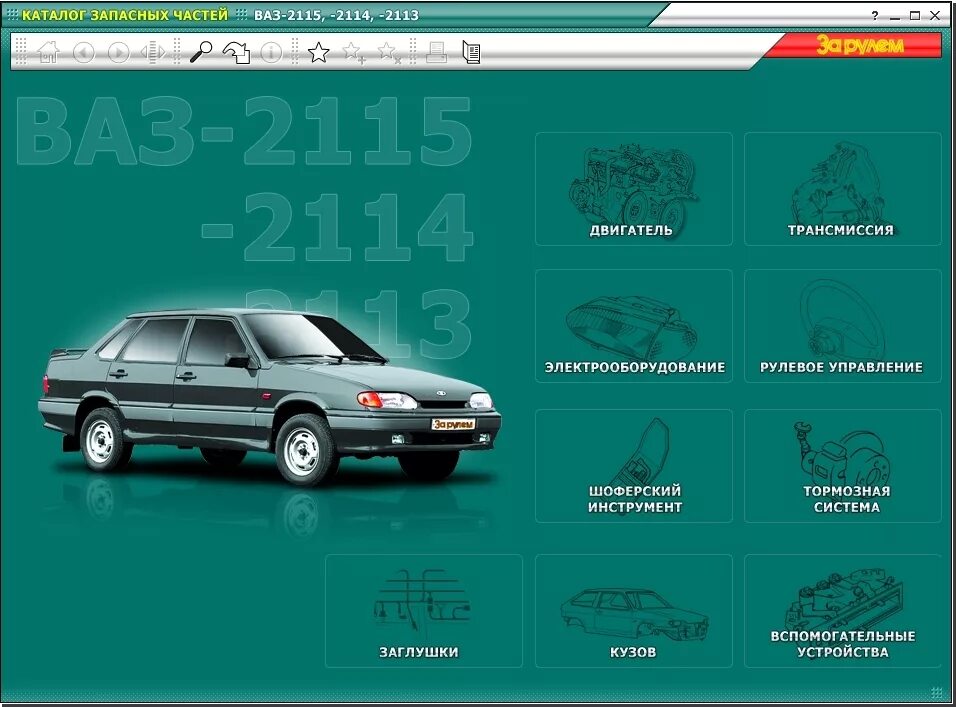The width and height of the screenshot is (956, 707).
Task: Click the navigation split arrows icon
Action: (x=153, y=52)
